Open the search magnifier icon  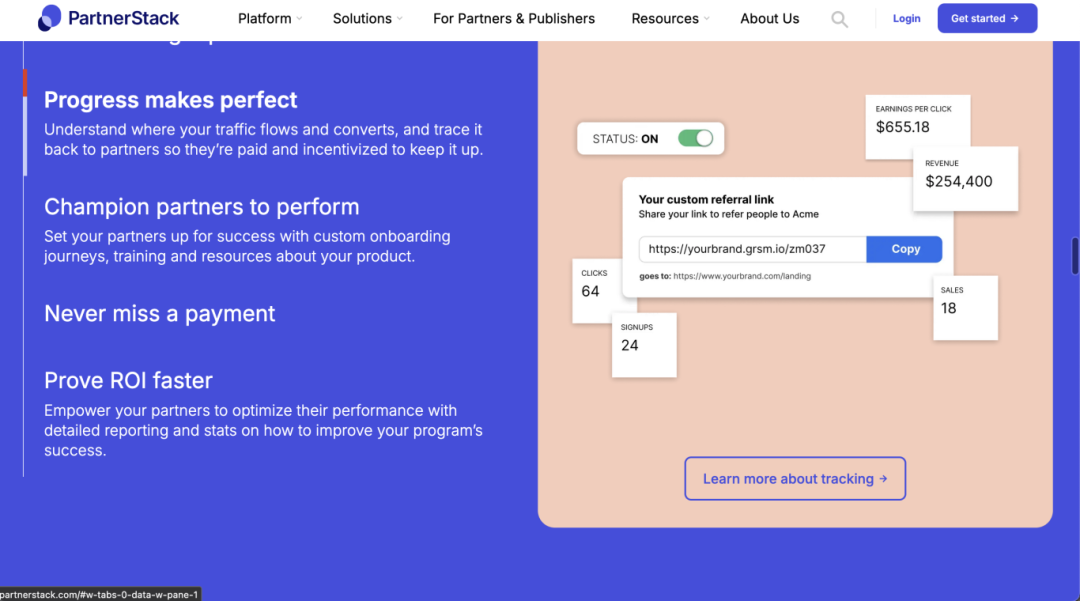point(840,19)
